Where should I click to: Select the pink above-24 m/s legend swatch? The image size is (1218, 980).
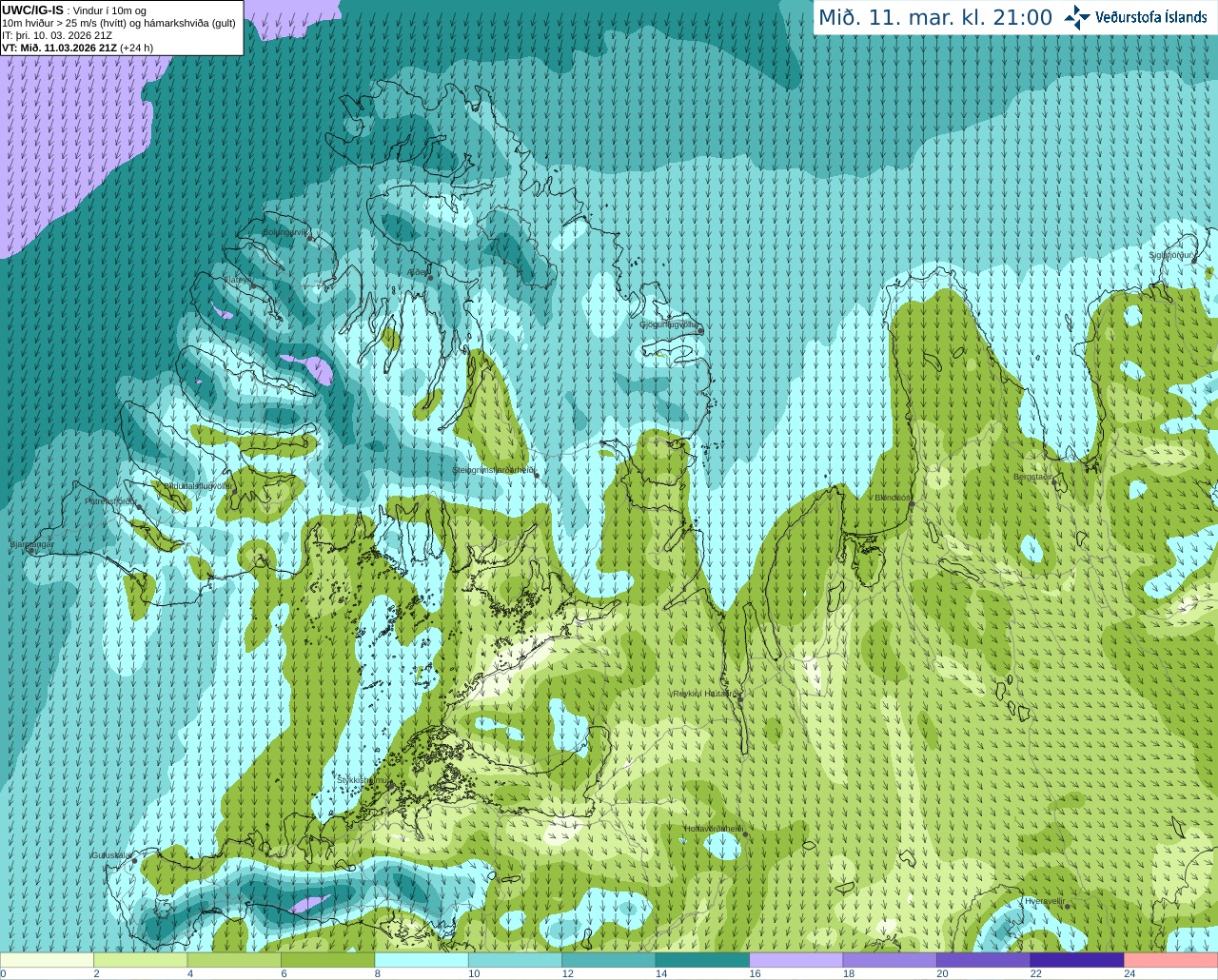coord(1171,960)
